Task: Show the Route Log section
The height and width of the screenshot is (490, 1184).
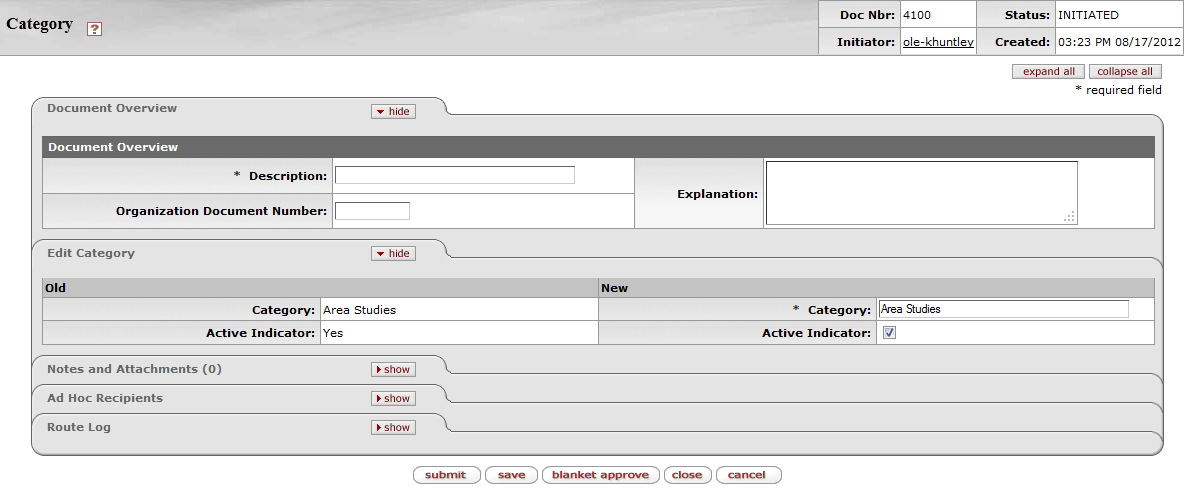Action: point(393,427)
